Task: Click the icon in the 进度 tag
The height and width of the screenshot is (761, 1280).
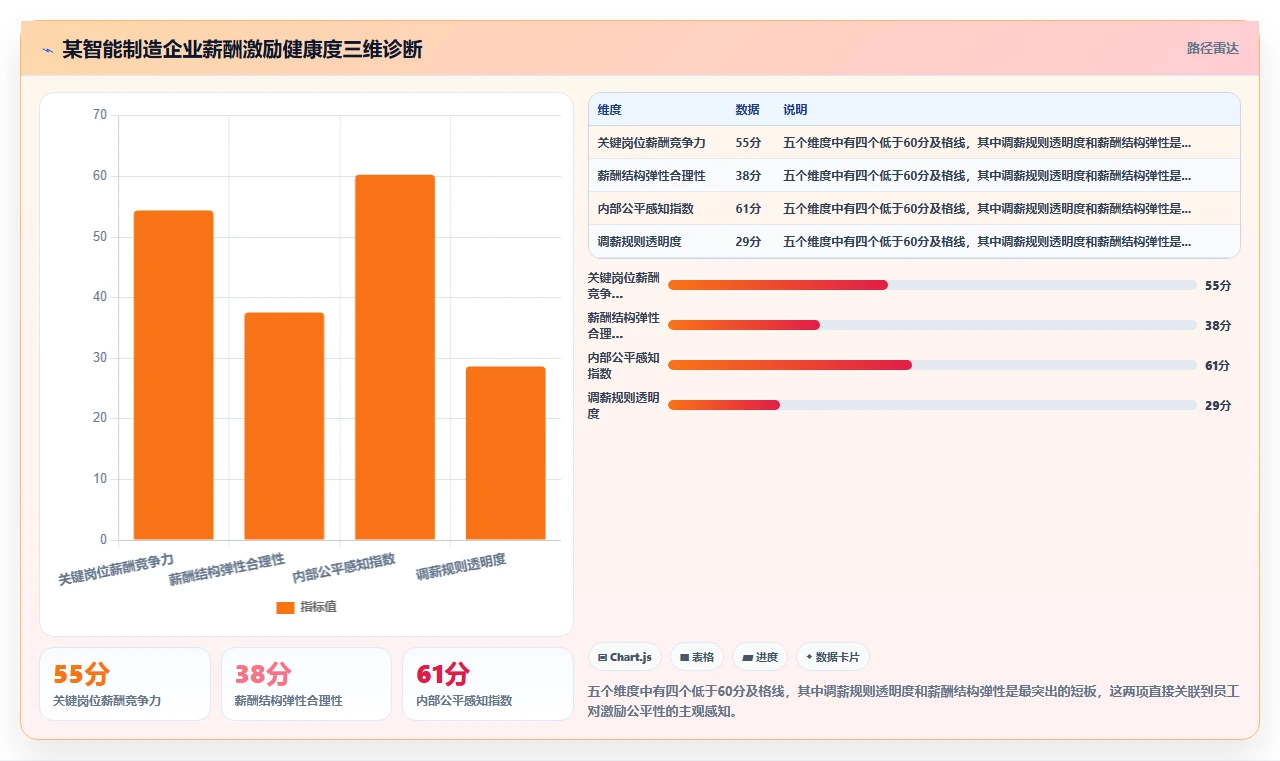Action: 747,657
